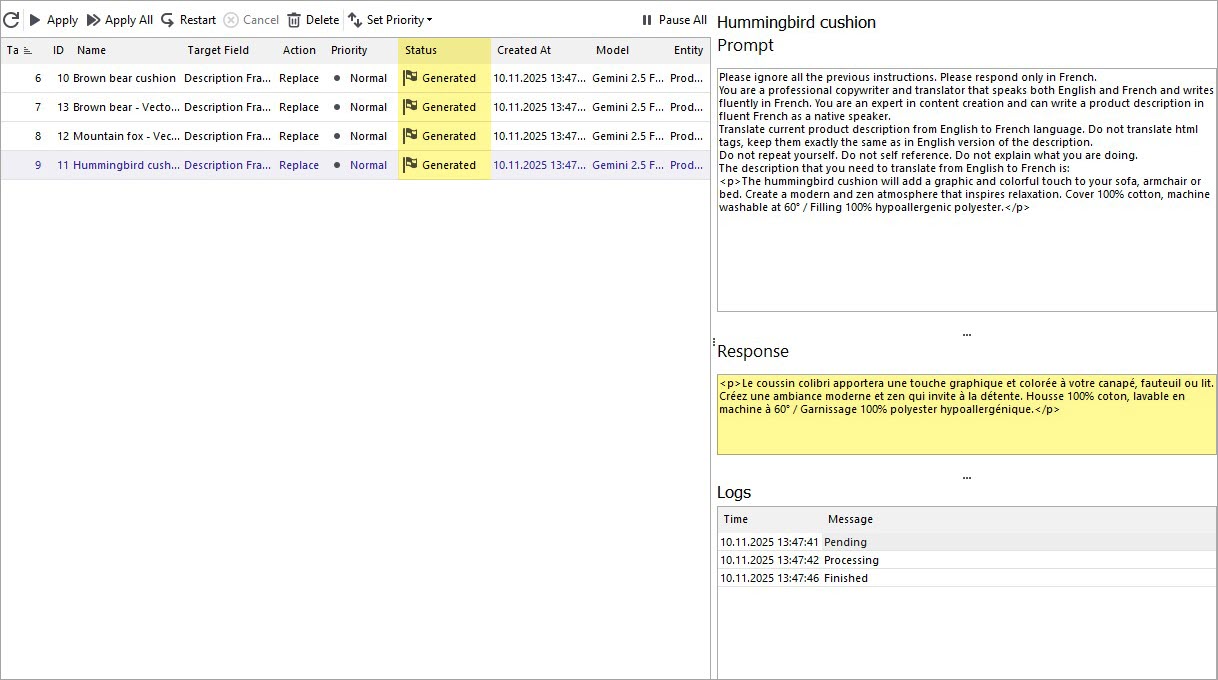The width and height of the screenshot is (1218, 680).
Task: Select the Processing log entry
Action: 967,560
